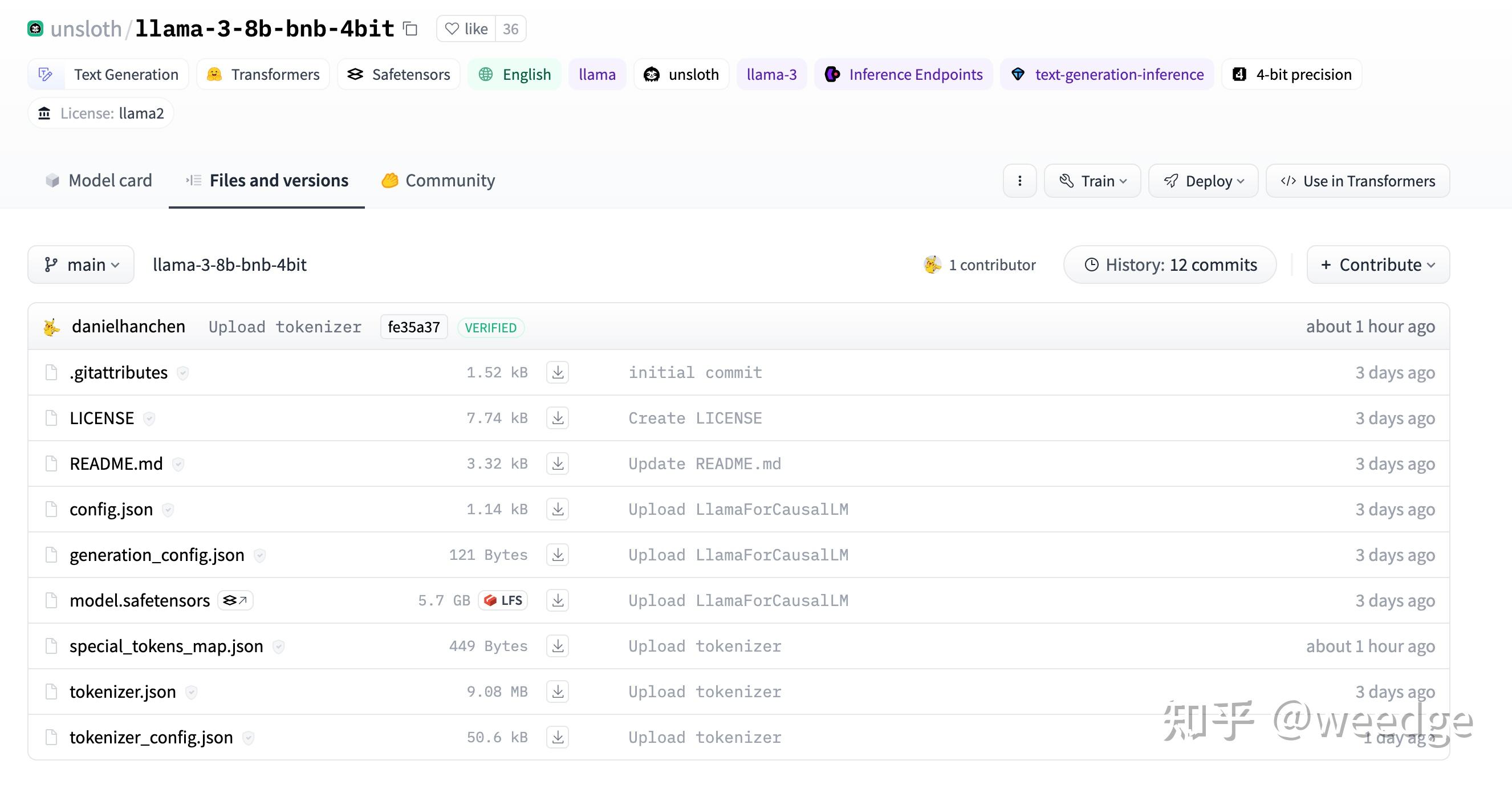Click the security scan shield next to README.md
Image resolution: width=1512 pixels, height=789 pixels.
click(x=178, y=464)
